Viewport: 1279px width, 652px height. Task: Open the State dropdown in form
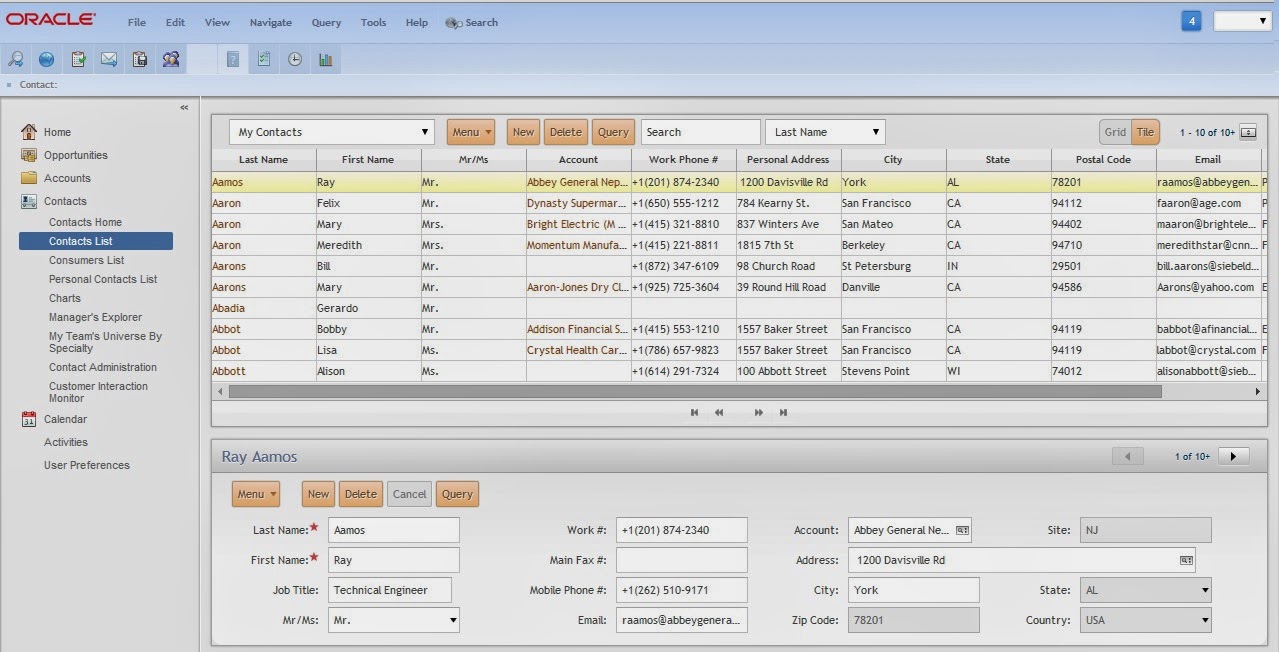(1146, 590)
